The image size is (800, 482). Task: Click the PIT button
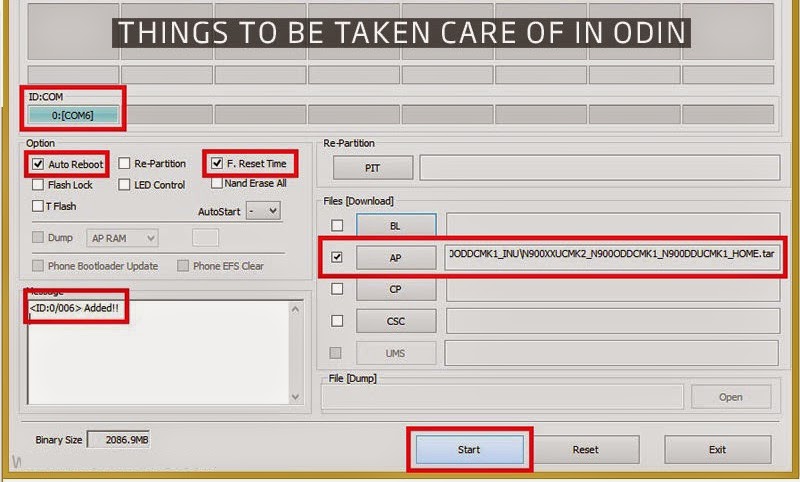[x=373, y=168]
